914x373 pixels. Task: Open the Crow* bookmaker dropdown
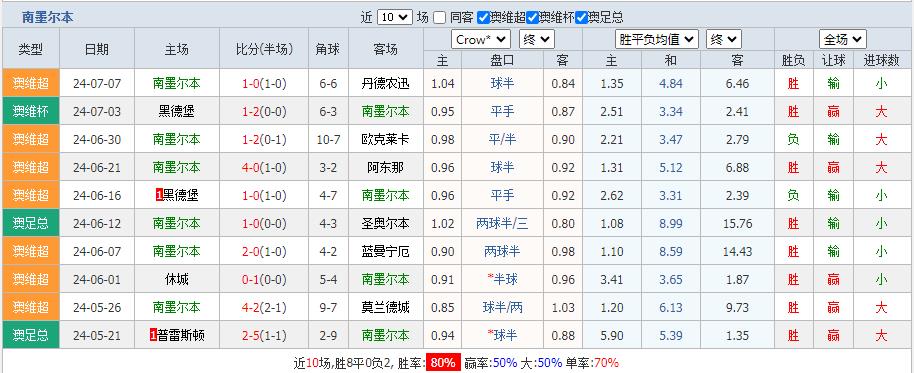tap(481, 40)
